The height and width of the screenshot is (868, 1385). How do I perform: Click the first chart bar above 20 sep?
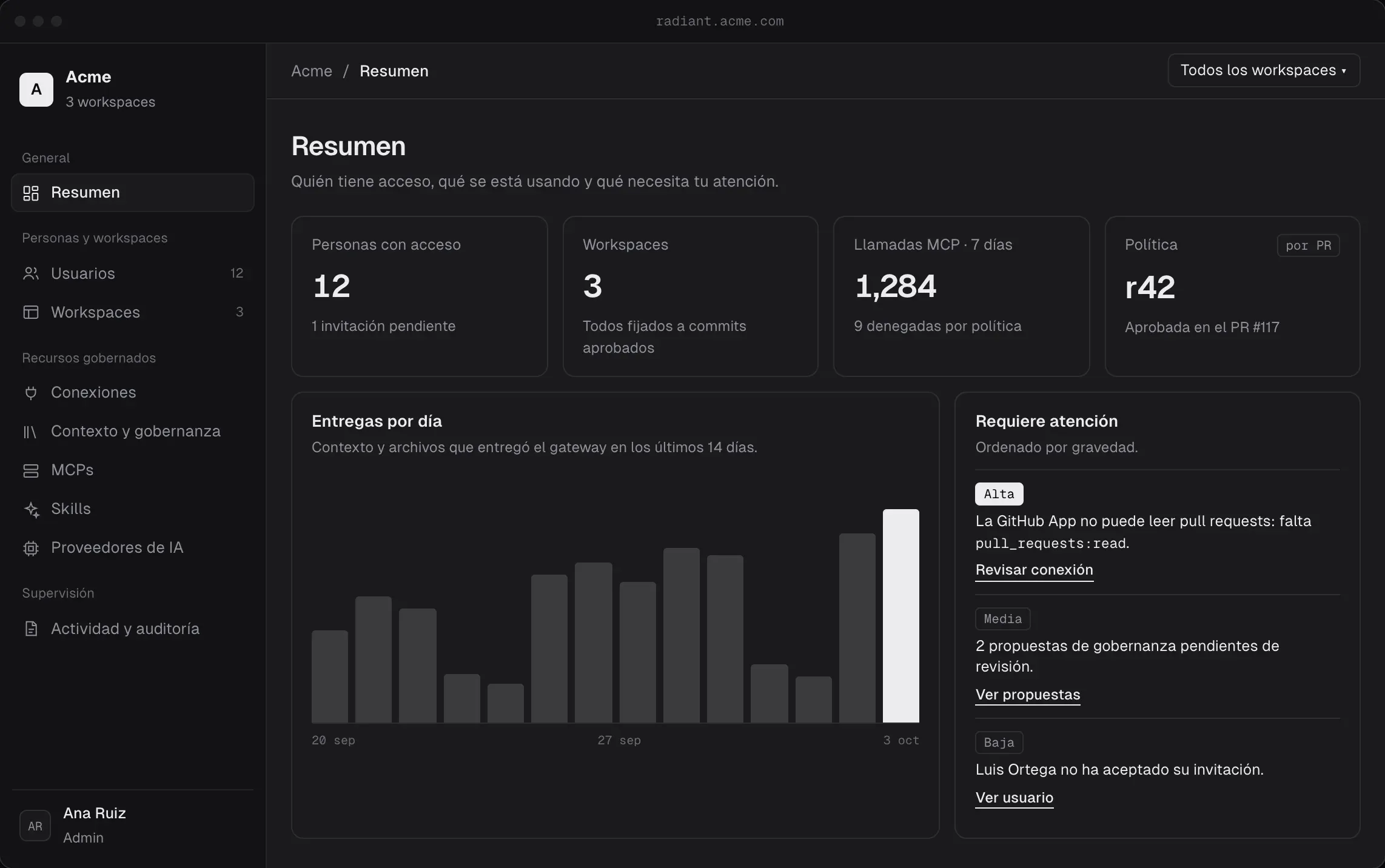(x=330, y=676)
